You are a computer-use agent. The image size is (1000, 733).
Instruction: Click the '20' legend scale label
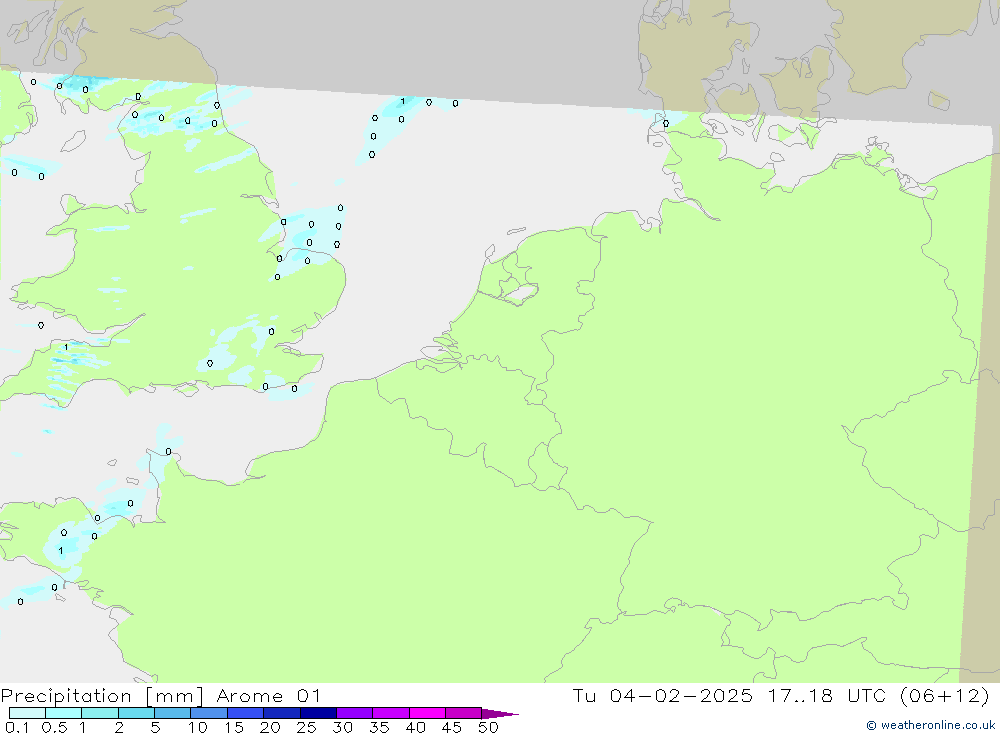[270, 727]
